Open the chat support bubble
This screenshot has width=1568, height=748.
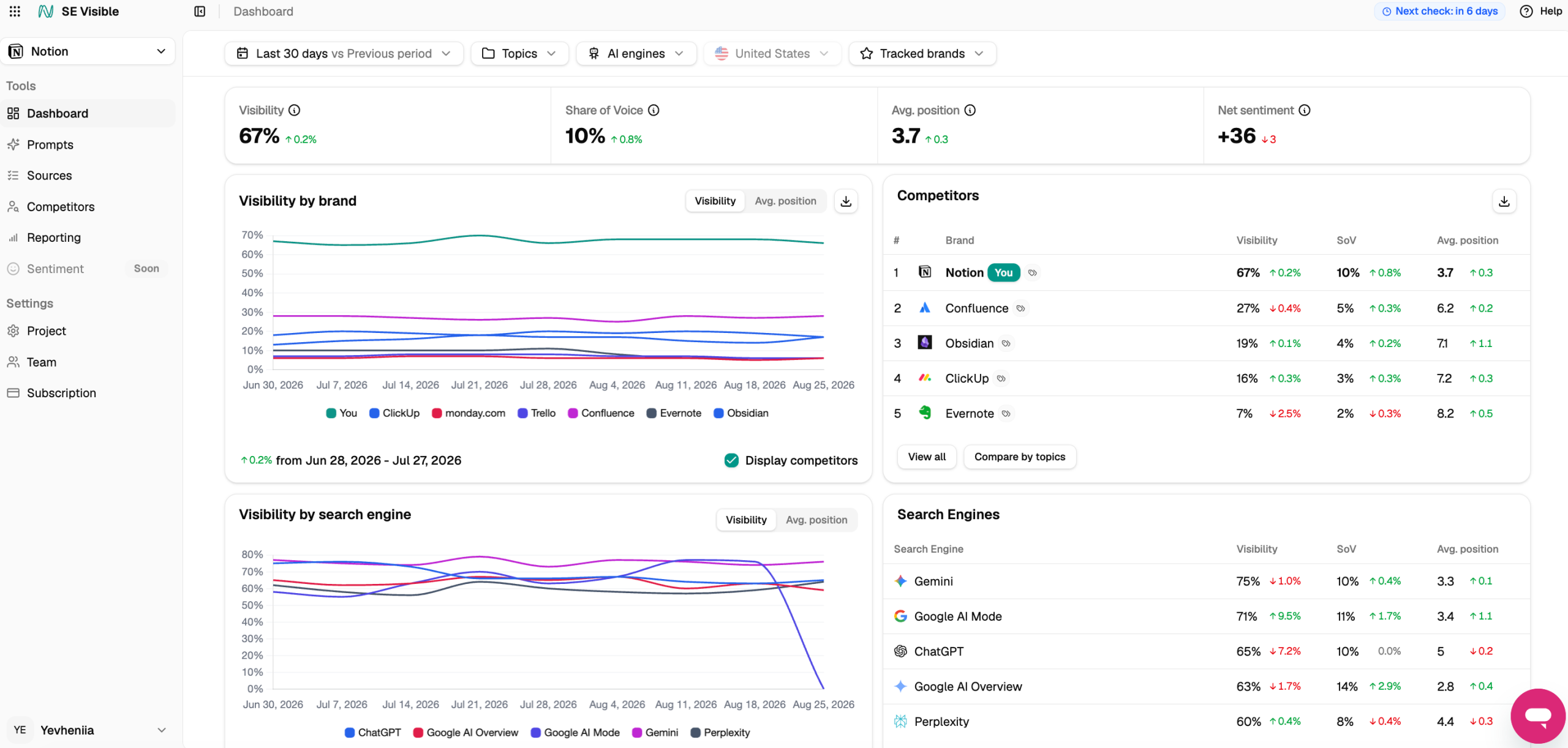1537,715
